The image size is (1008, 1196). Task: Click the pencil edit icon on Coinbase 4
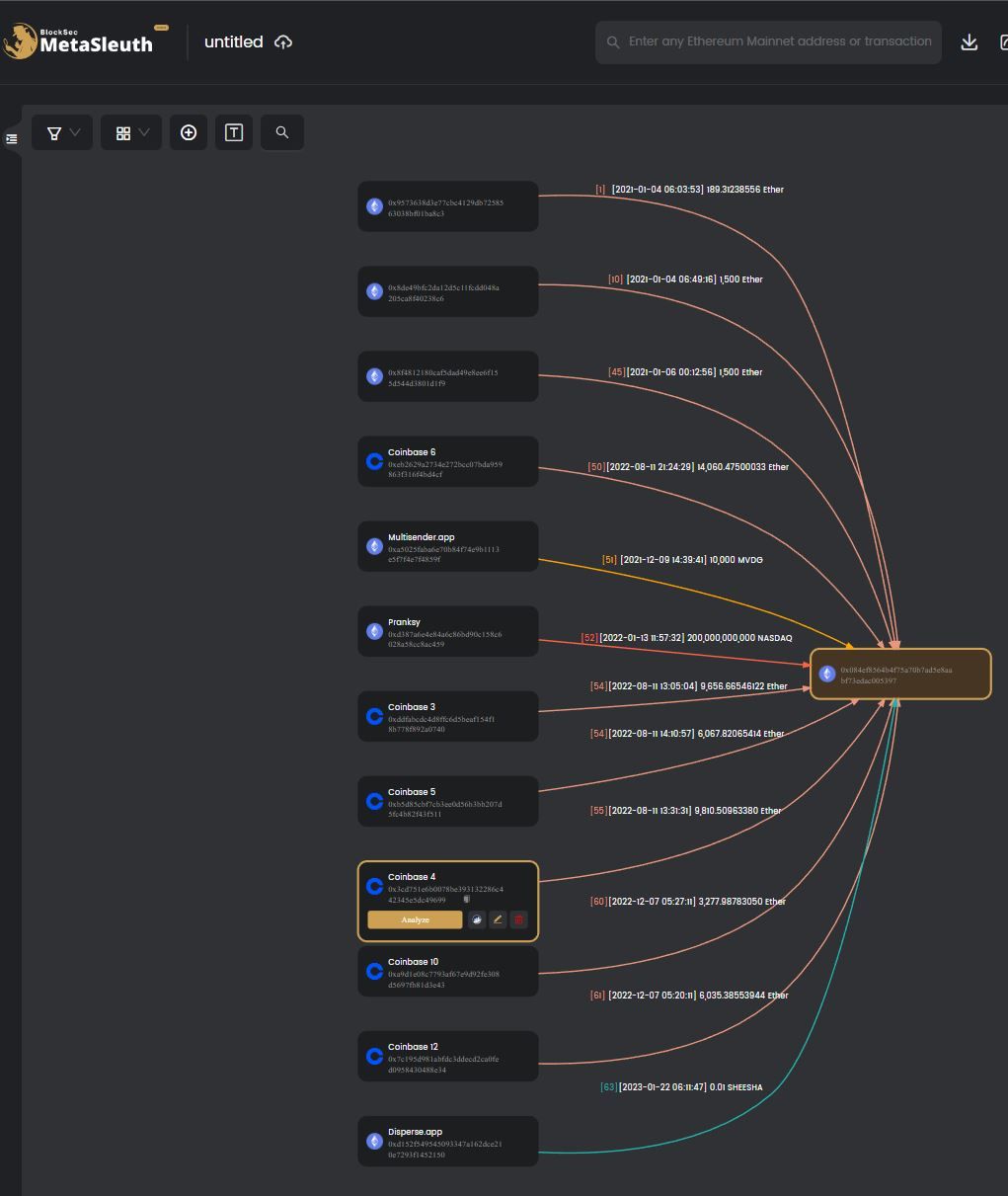click(498, 919)
